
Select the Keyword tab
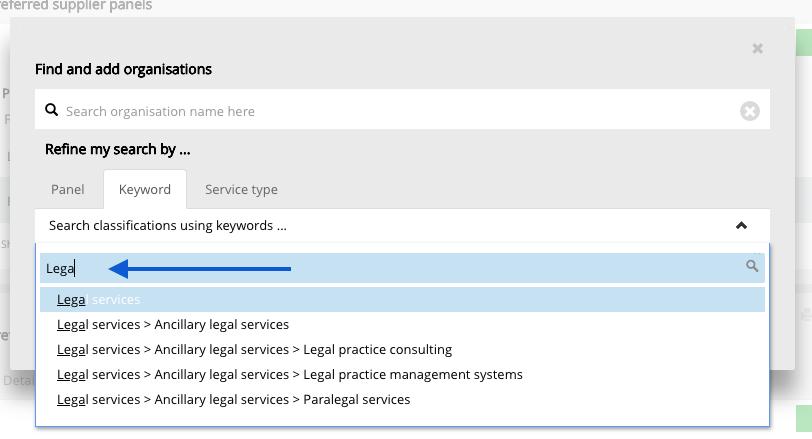(x=145, y=189)
